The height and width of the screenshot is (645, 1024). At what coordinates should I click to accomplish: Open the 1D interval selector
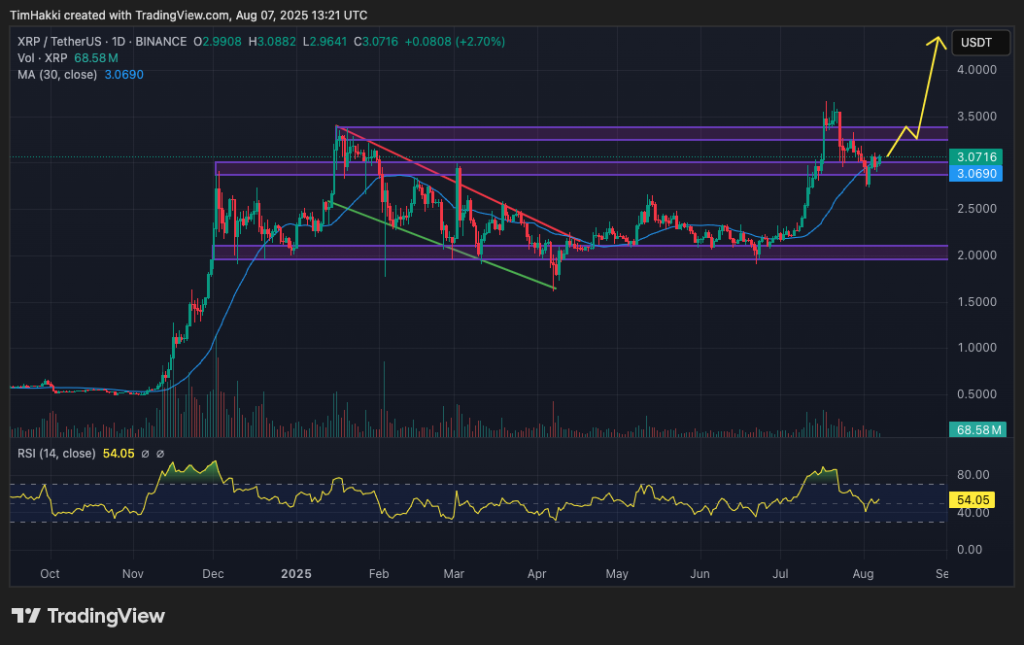(x=120, y=41)
